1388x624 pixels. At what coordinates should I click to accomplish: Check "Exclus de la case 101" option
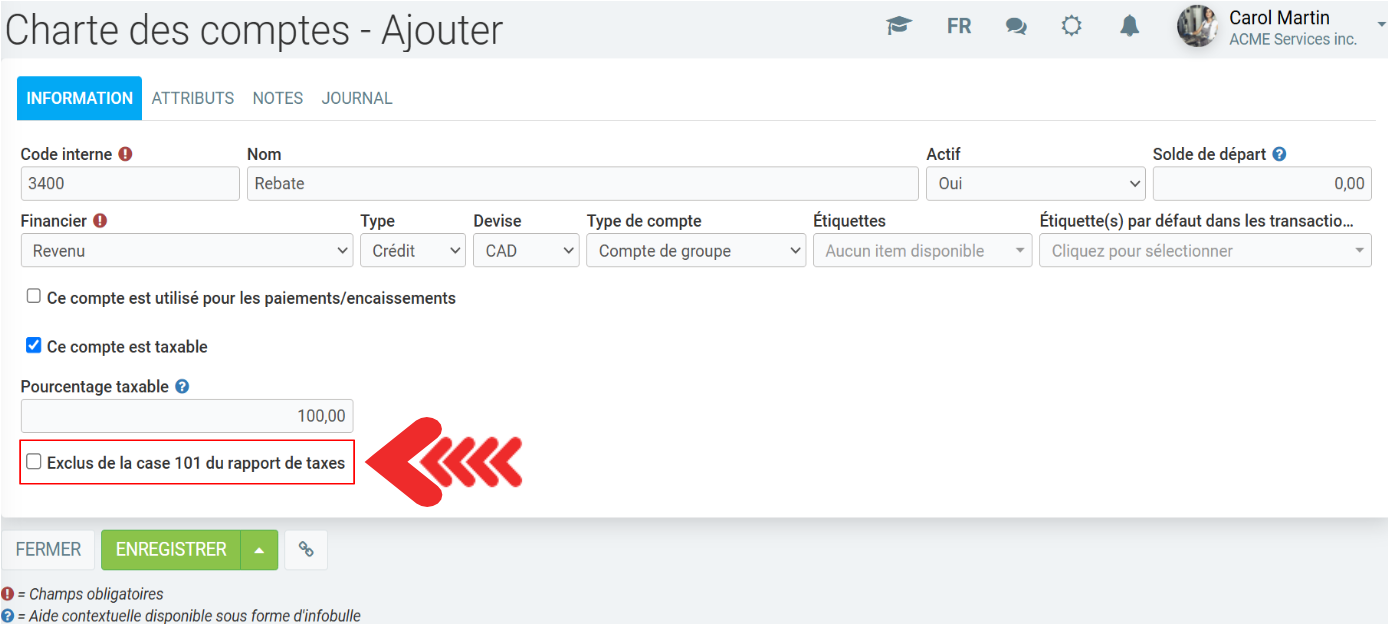tap(34, 462)
